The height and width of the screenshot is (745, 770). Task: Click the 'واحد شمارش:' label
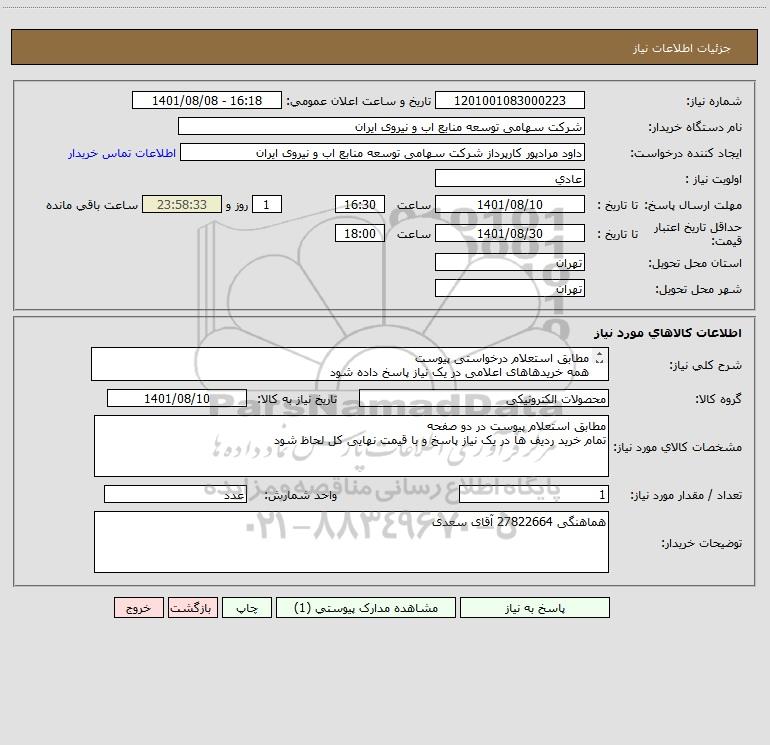click(301, 496)
